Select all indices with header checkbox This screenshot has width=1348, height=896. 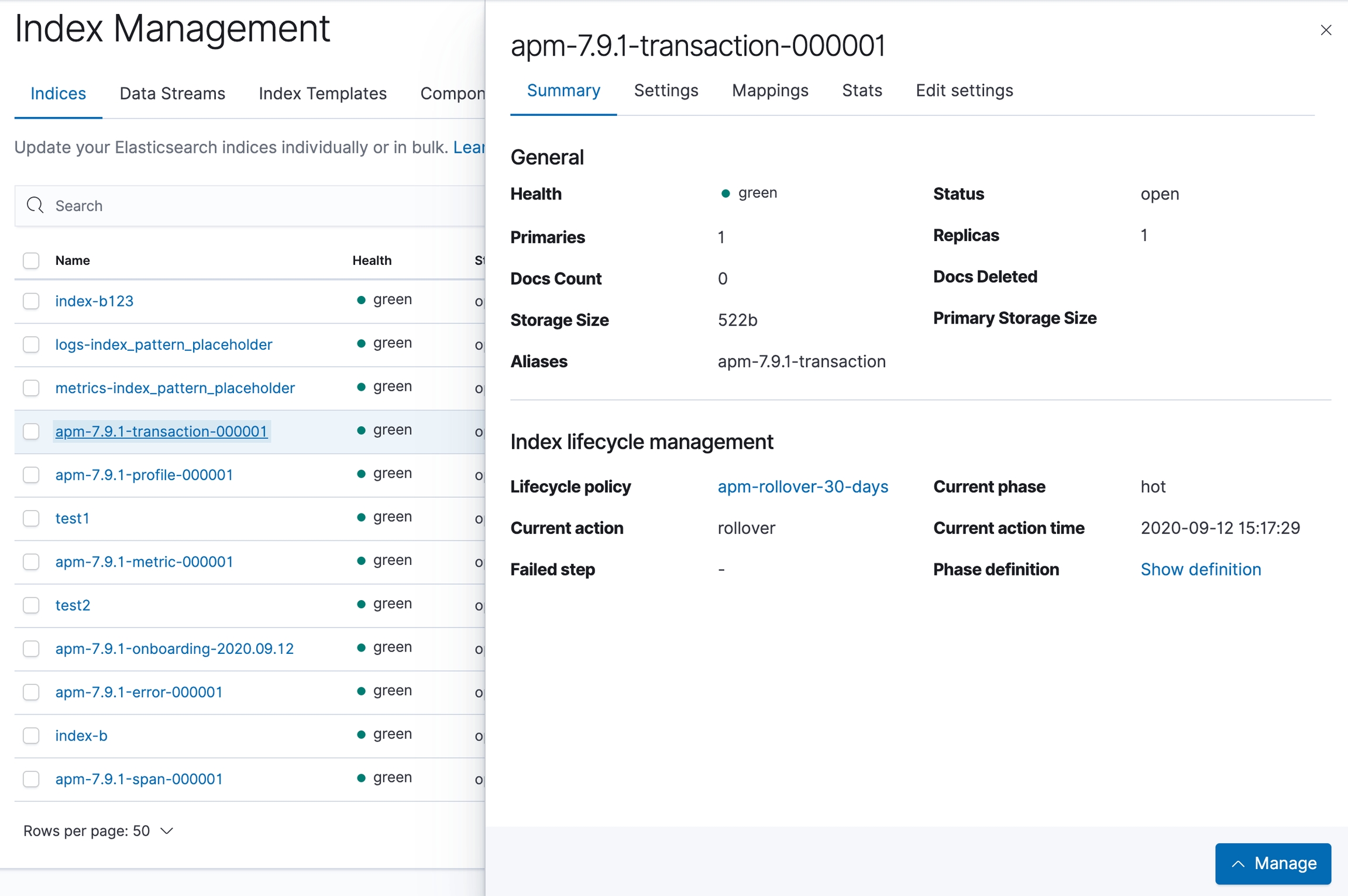31,260
